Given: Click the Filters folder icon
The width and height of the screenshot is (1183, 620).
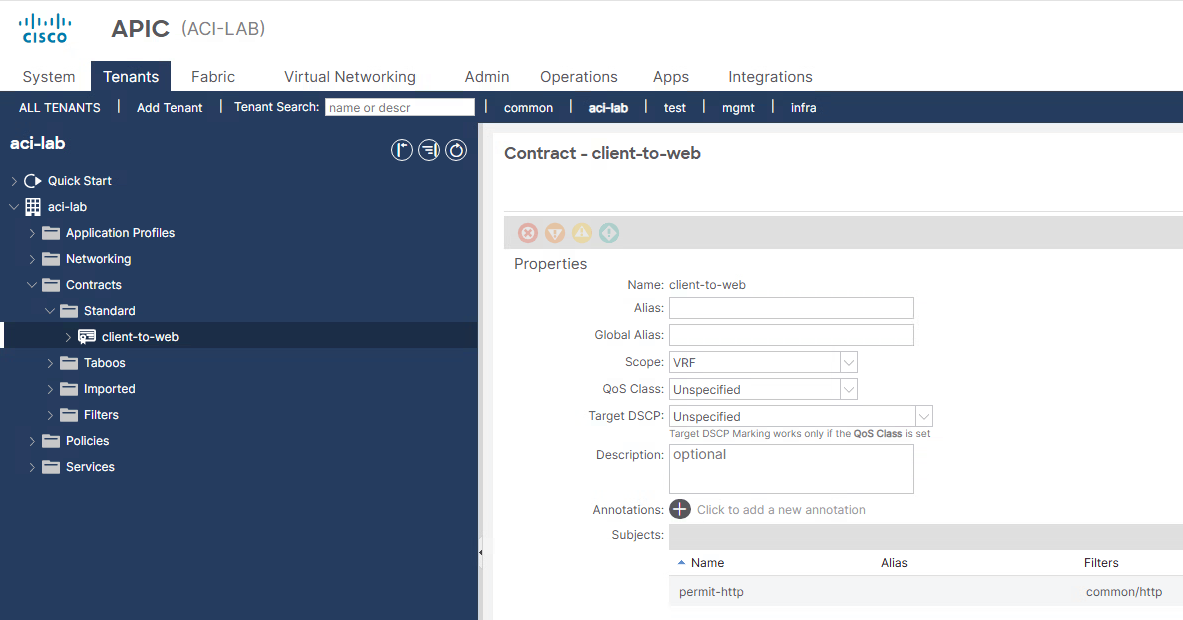Looking at the screenshot, I should coord(69,415).
